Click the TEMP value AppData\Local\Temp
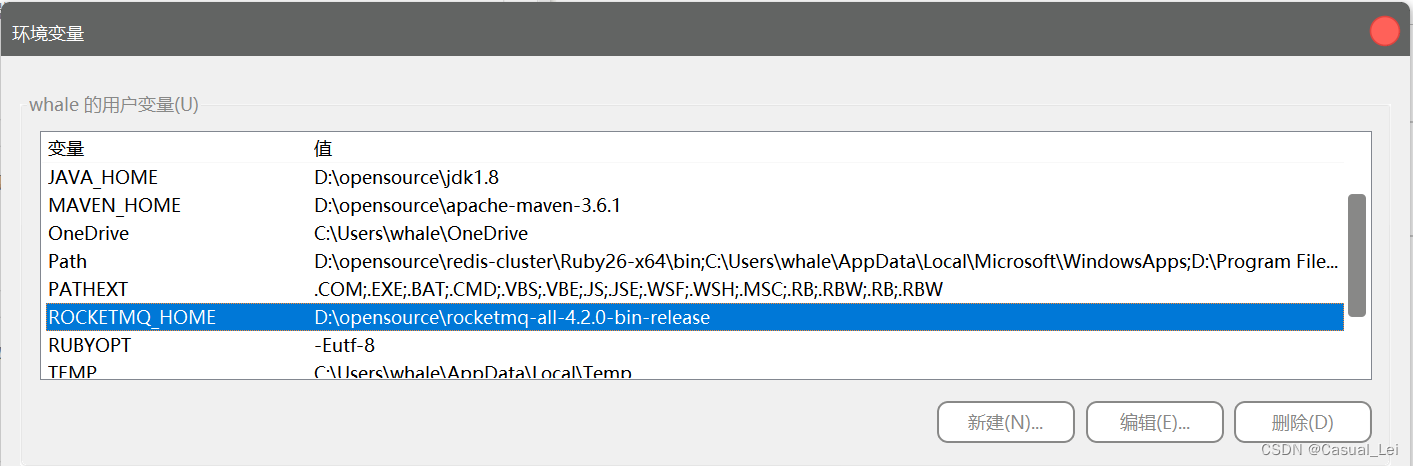 coord(473,372)
